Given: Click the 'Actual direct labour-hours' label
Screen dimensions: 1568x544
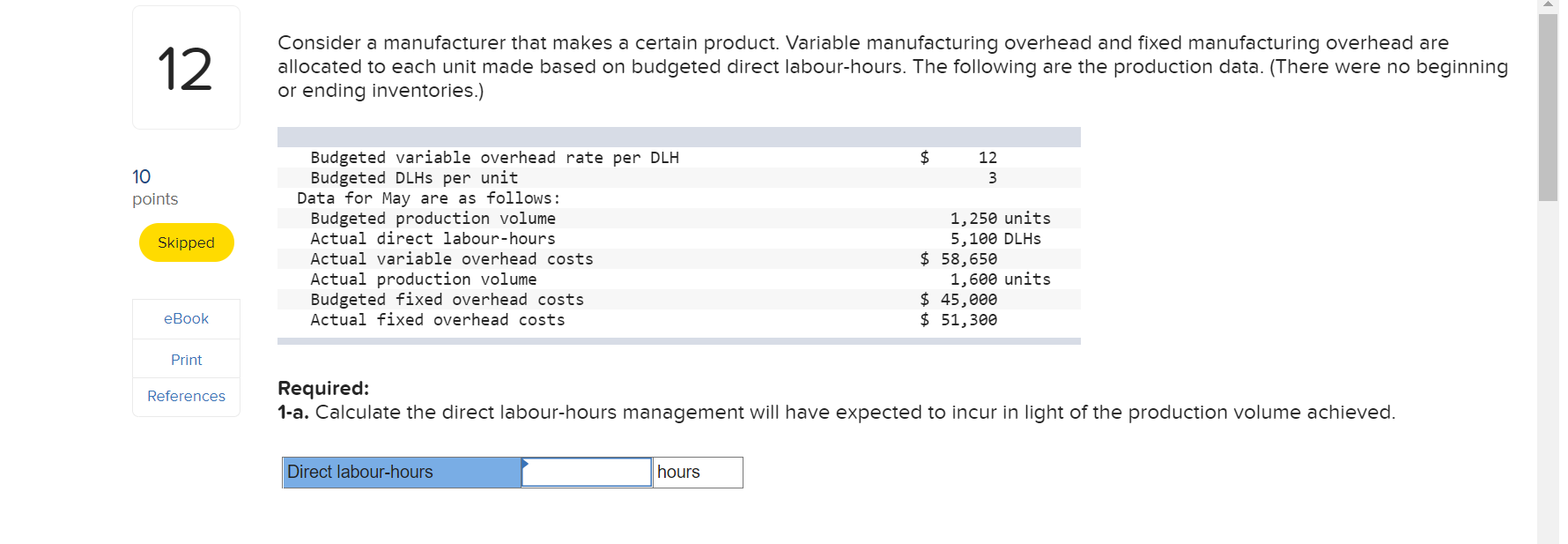Looking at the screenshot, I should point(433,239).
